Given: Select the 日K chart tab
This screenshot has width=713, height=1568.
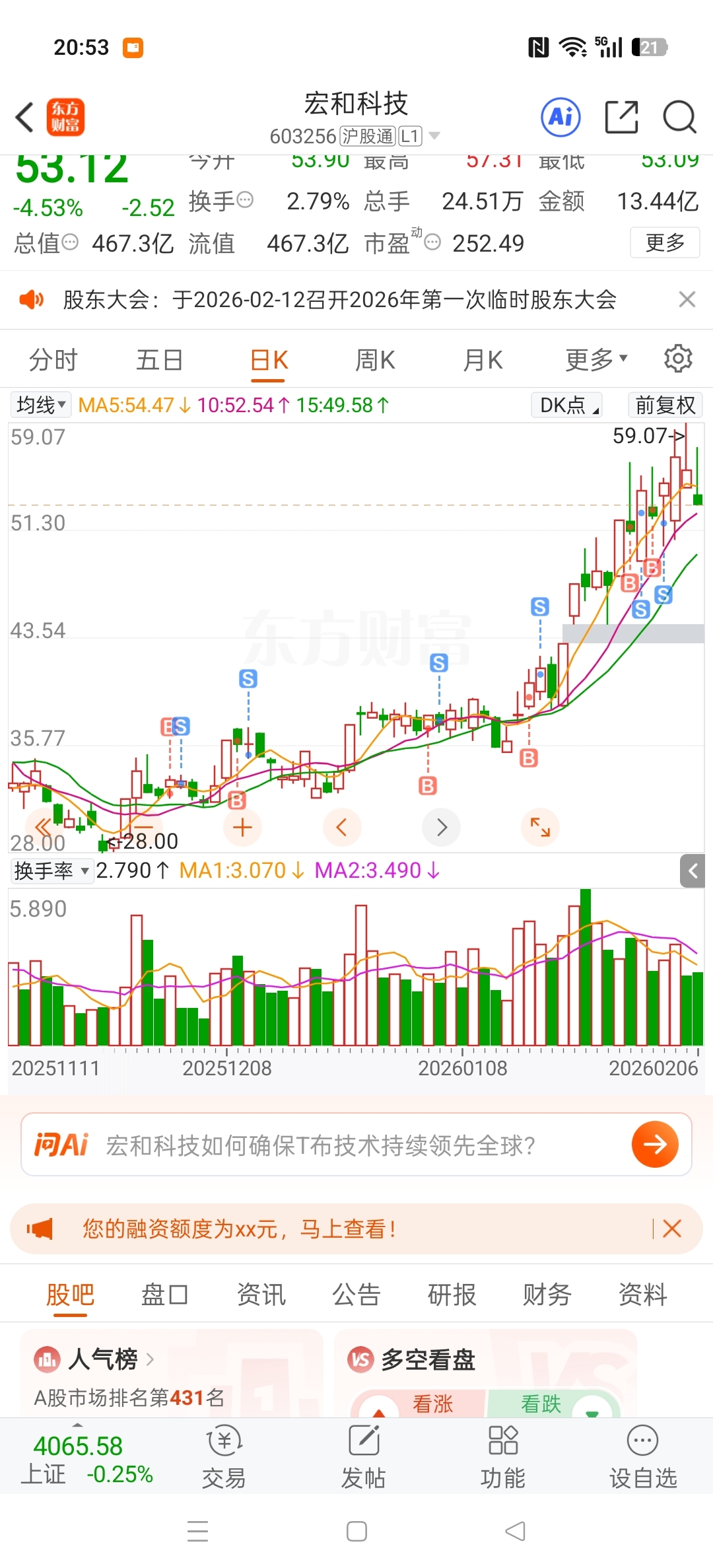Looking at the screenshot, I should [269, 361].
